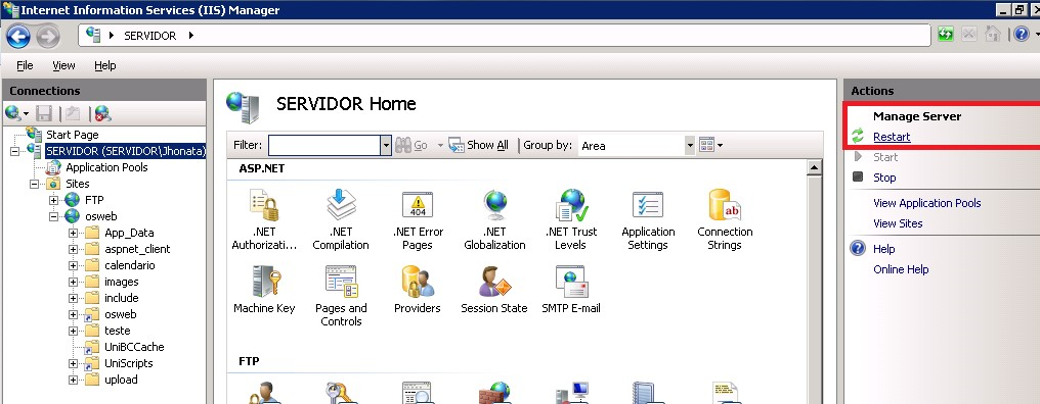This screenshot has width=1040, height=404.
Task: Open the Providers feature icon
Action: point(417,281)
